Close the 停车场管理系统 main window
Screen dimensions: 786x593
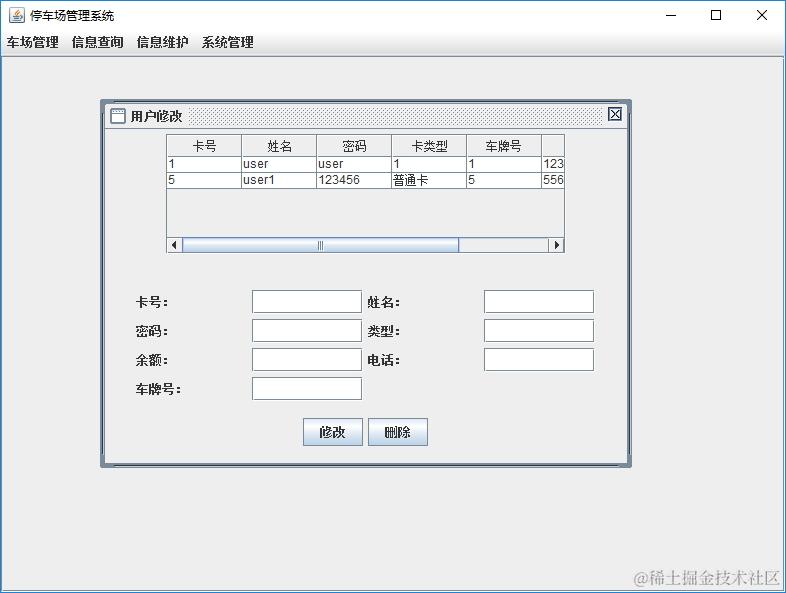pyautogui.click(x=762, y=16)
